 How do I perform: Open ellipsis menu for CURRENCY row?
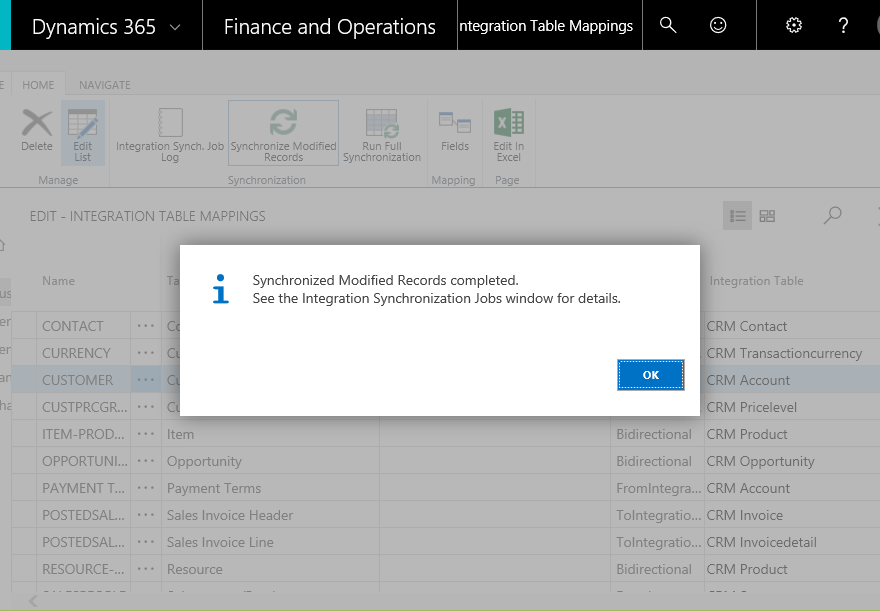pyautogui.click(x=145, y=353)
